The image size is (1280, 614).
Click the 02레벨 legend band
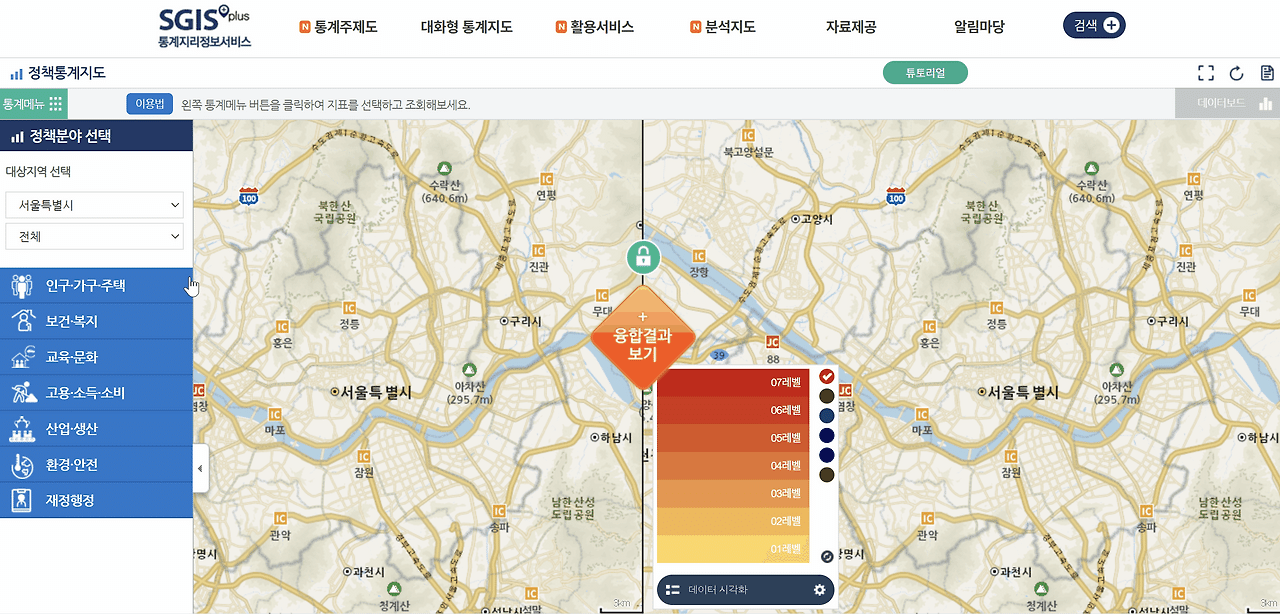(x=733, y=522)
